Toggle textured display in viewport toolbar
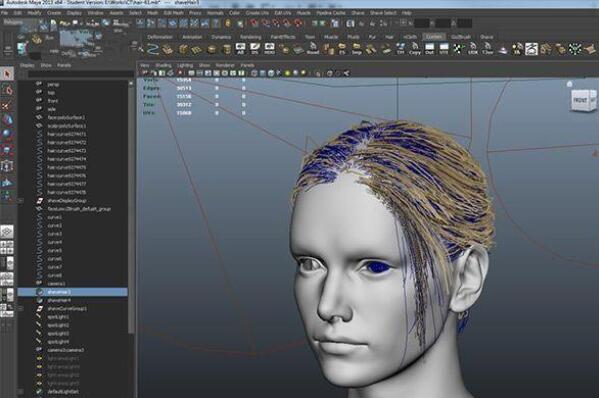599x398 pixels. (x=279, y=73)
